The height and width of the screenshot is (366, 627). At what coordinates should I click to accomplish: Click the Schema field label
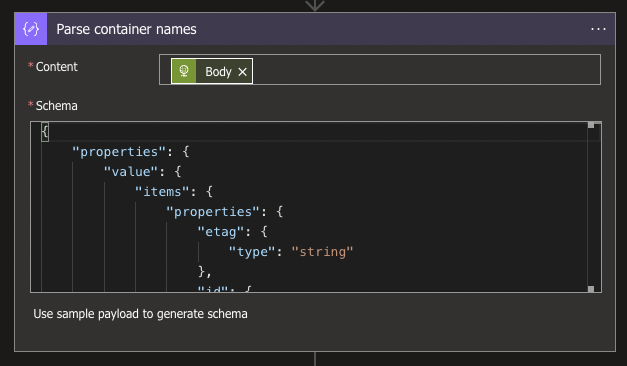[x=56, y=106]
